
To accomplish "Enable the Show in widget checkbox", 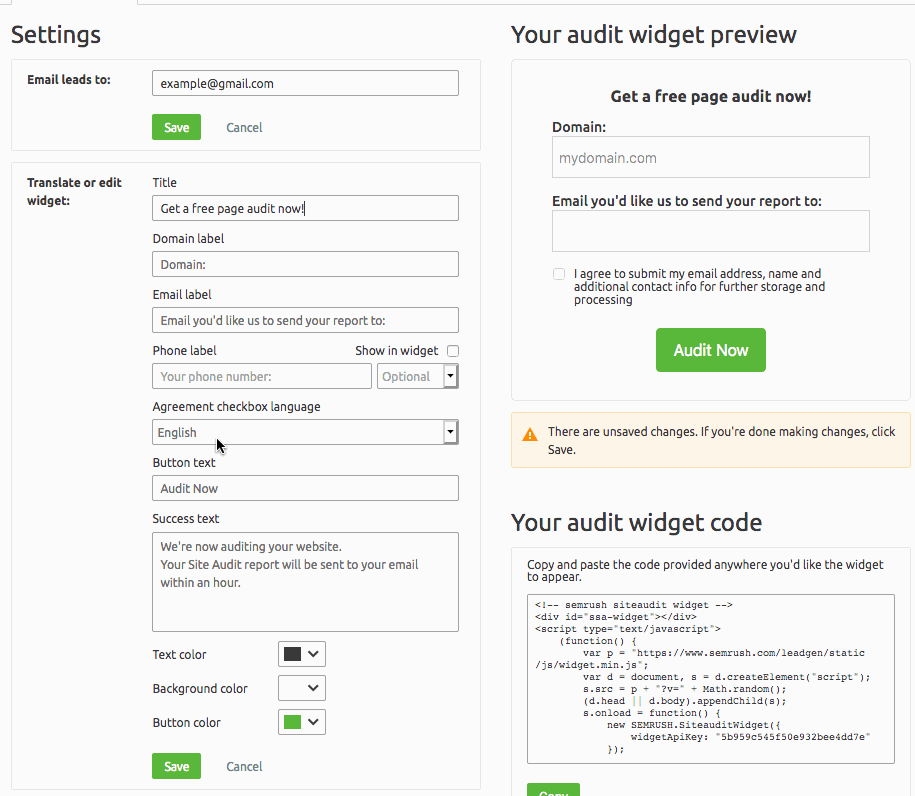I will coord(453,351).
